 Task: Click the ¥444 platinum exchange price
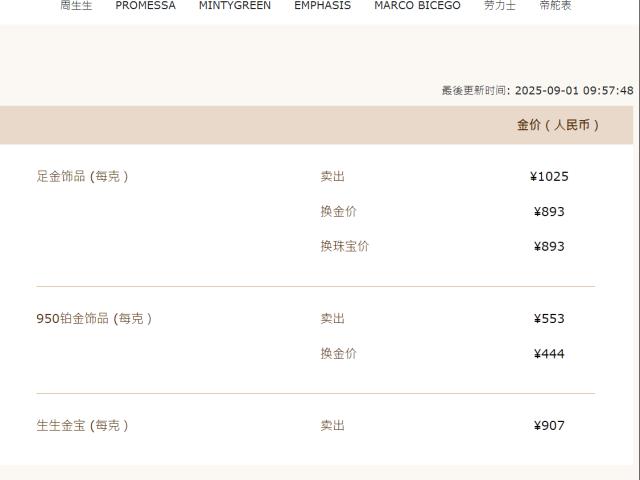click(549, 353)
